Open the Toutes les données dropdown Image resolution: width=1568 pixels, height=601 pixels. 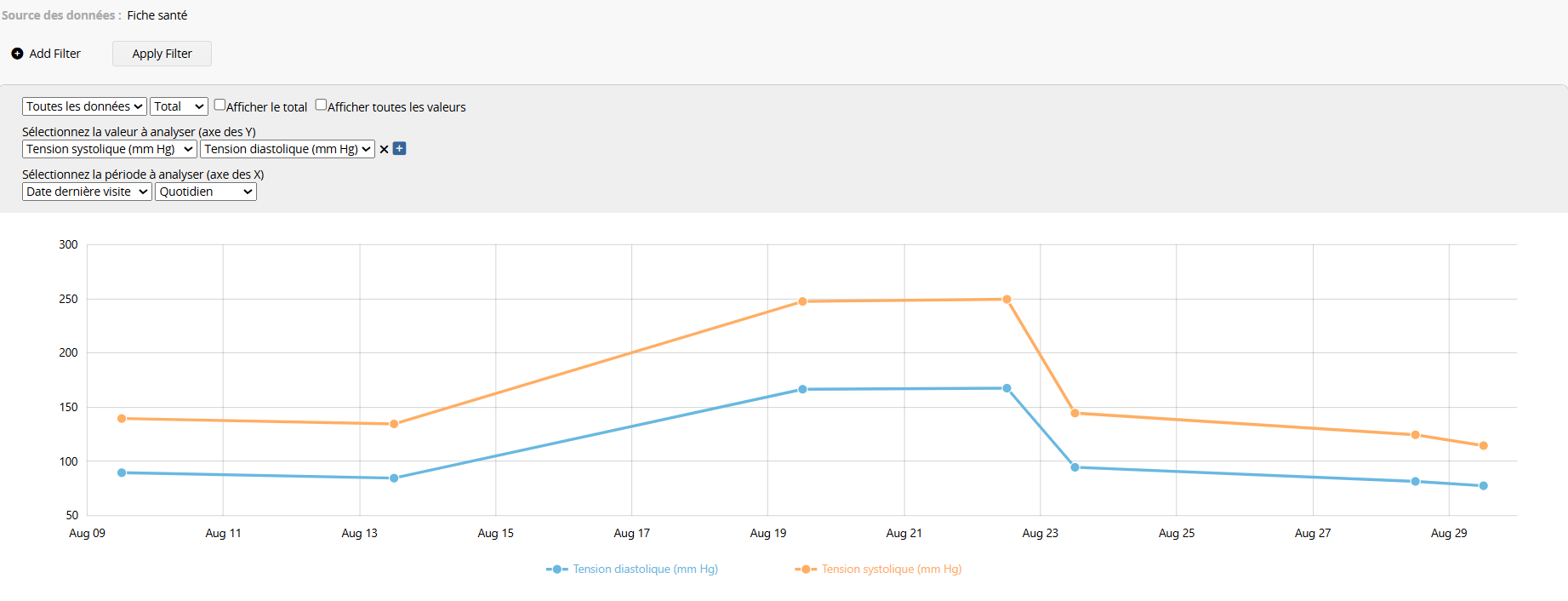point(84,106)
